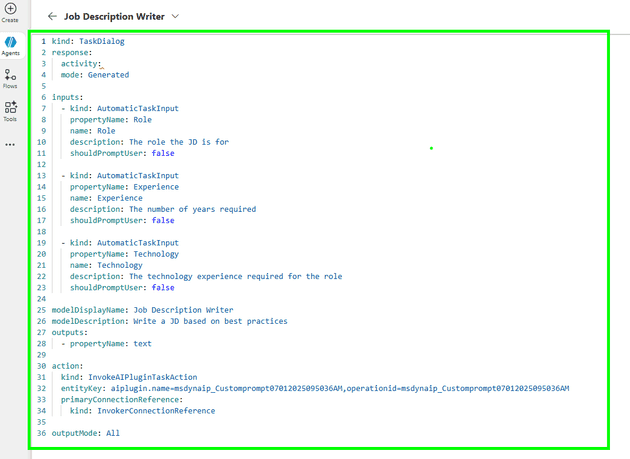Click line number 24 in the gutter
The height and width of the screenshot is (459, 630).
pyautogui.click(x=41, y=299)
